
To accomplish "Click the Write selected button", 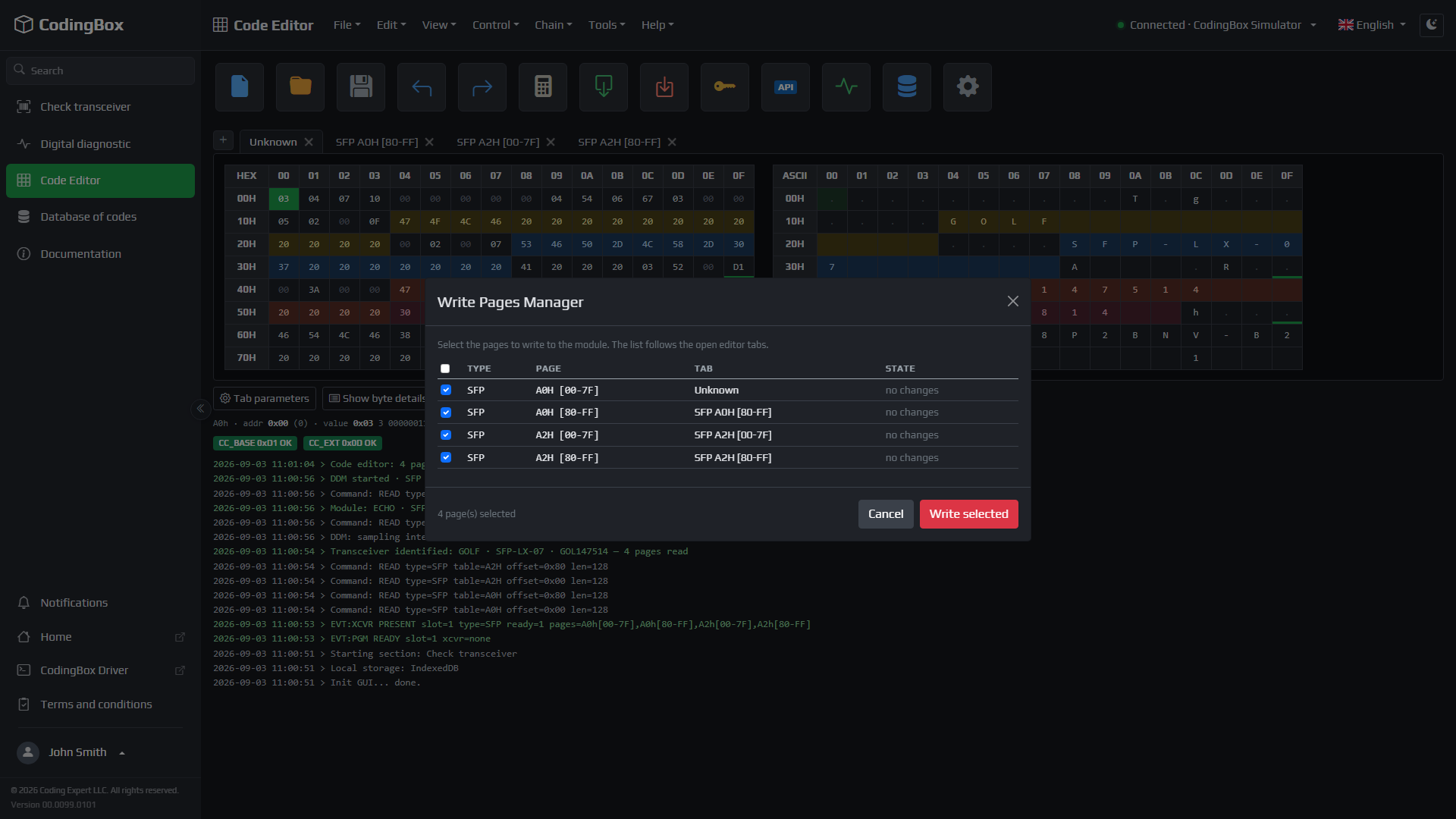I will (969, 514).
